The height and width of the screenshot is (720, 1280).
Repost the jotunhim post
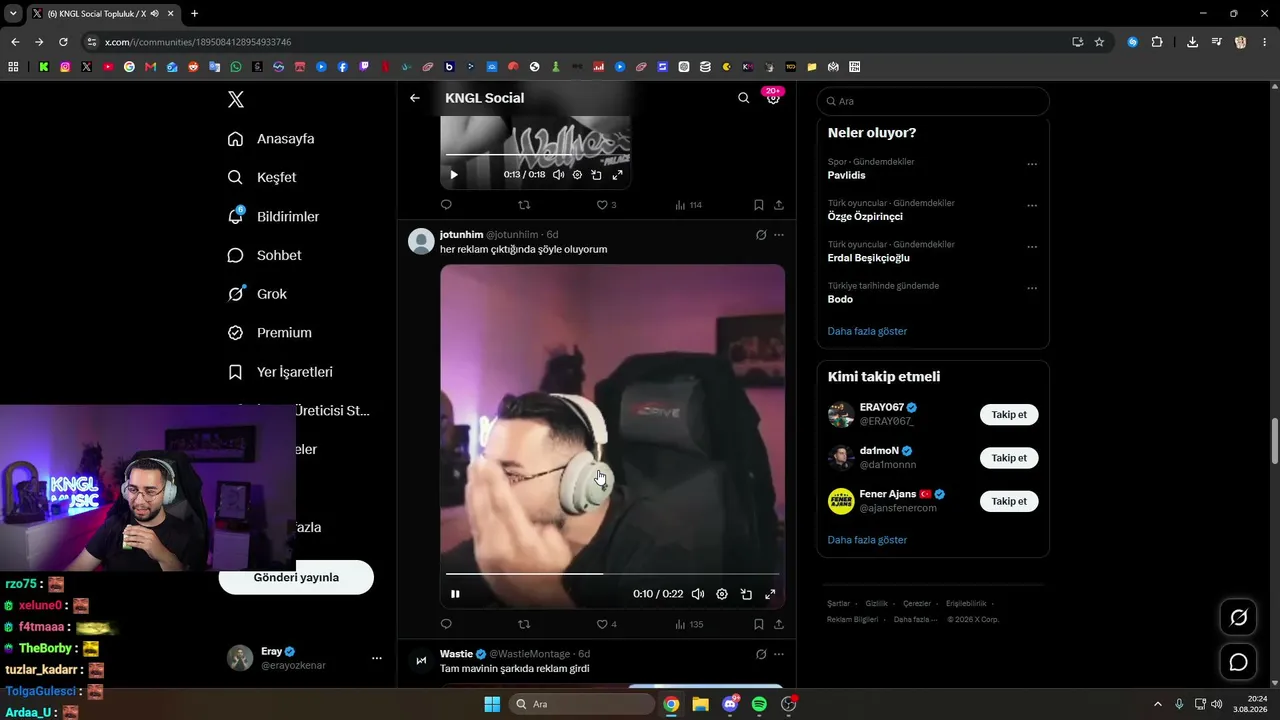524,624
